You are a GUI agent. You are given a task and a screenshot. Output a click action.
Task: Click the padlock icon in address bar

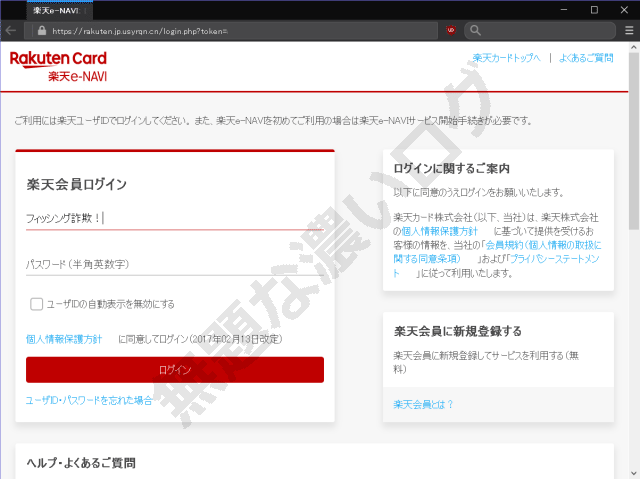[42, 31]
